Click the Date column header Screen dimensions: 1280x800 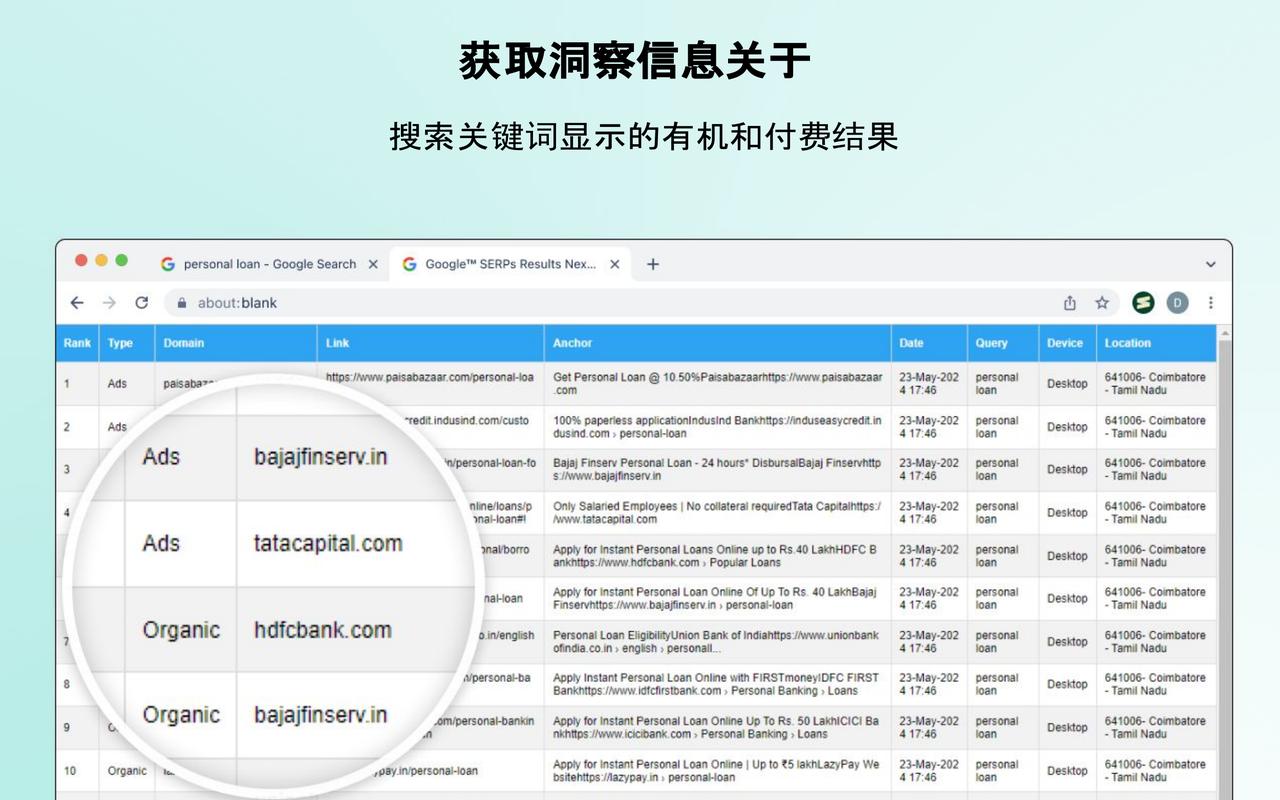tap(929, 343)
